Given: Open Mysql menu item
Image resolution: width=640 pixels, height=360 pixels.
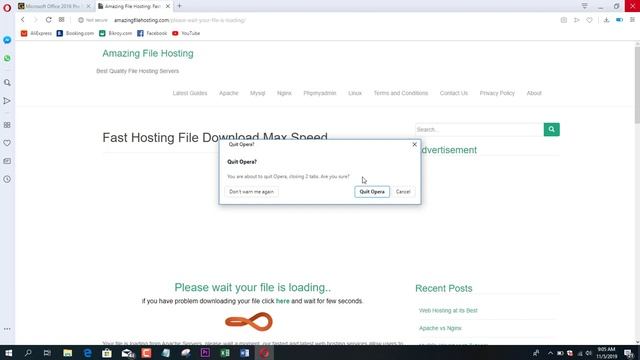Looking at the screenshot, I should tap(258, 93).
